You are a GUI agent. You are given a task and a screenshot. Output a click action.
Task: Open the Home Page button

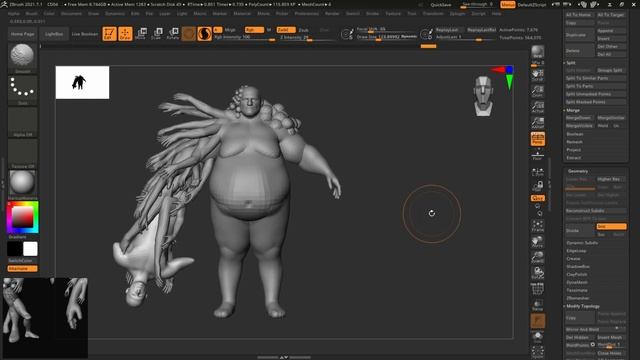pyautogui.click(x=22, y=34)
